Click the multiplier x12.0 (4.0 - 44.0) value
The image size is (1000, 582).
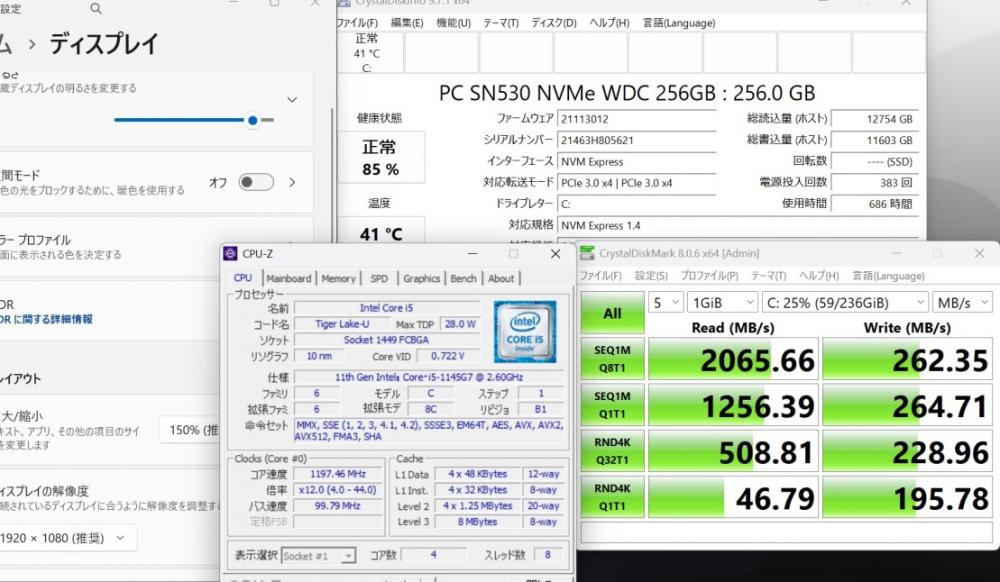click(337, 490)
